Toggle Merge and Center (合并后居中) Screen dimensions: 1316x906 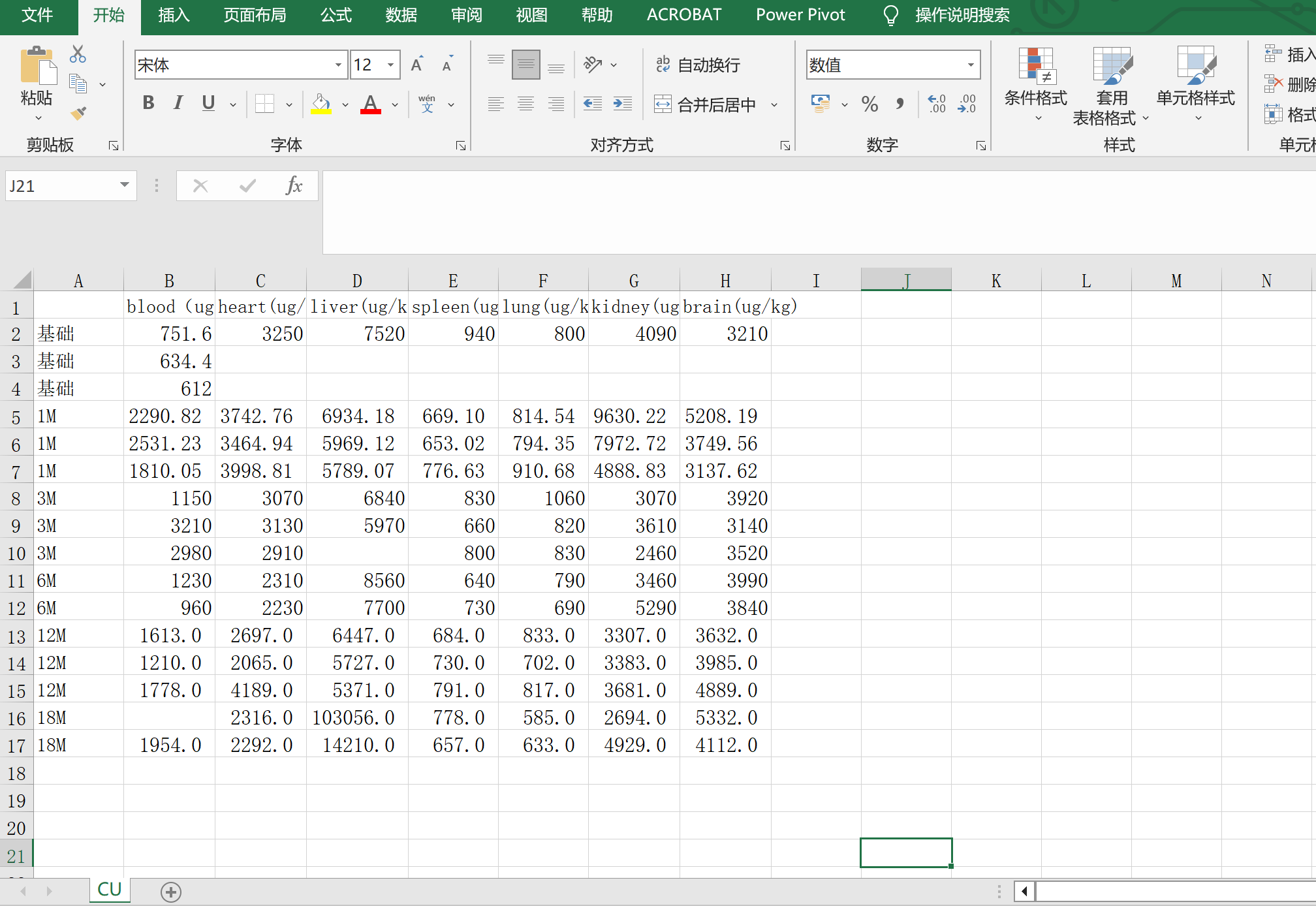tap(705, 104)
